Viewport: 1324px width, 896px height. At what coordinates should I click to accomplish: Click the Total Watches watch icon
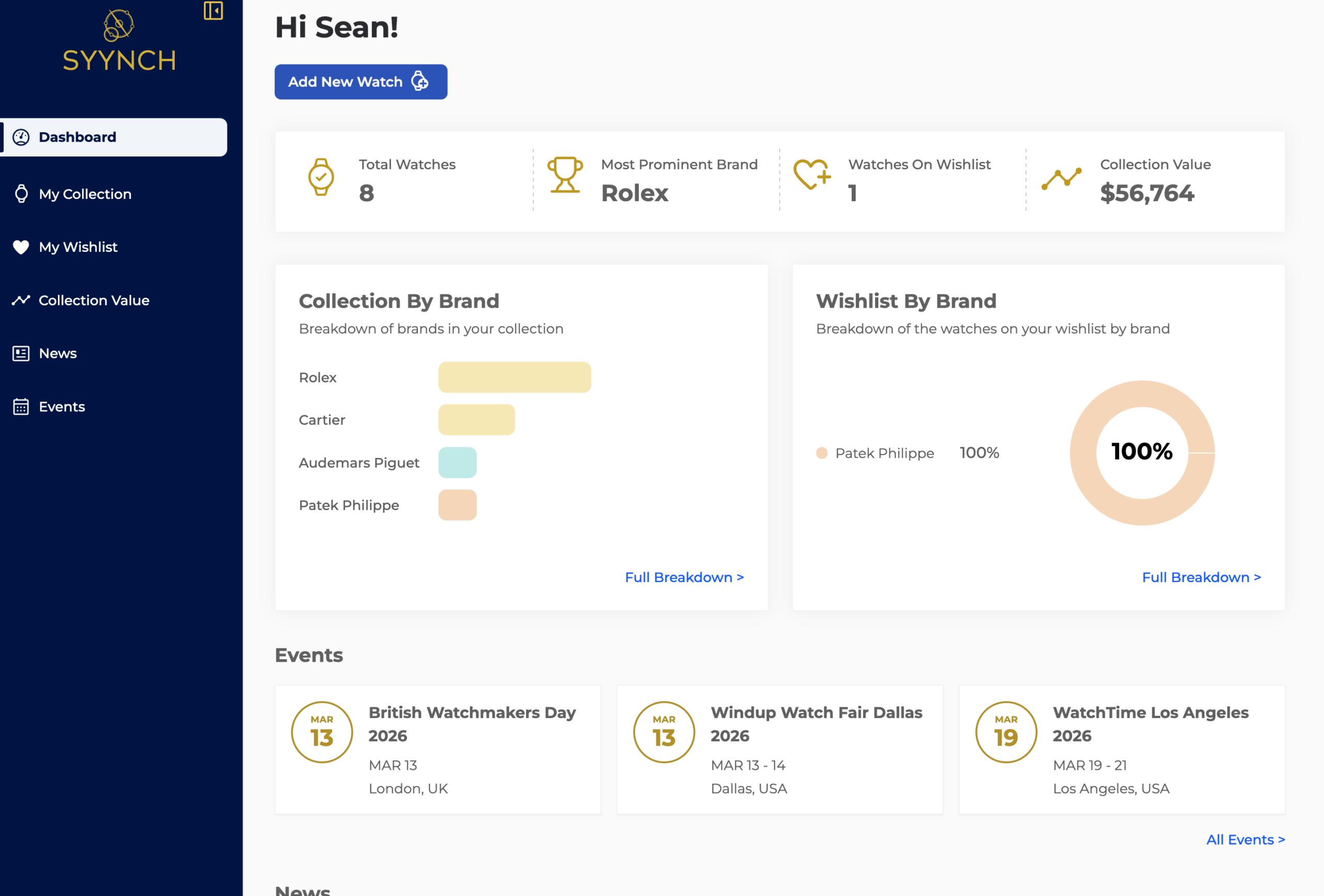tap(321, 177)
